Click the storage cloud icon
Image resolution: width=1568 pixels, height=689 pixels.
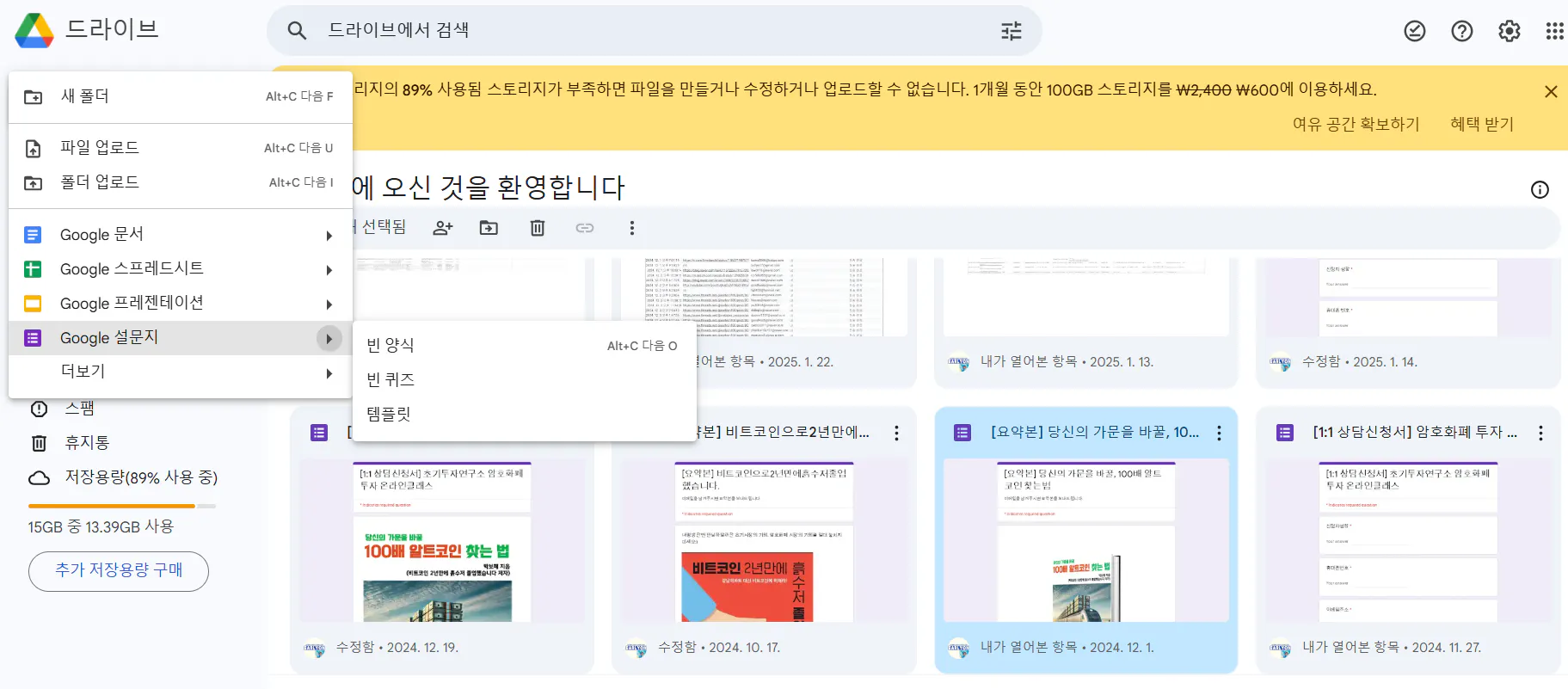click(39, 477)
